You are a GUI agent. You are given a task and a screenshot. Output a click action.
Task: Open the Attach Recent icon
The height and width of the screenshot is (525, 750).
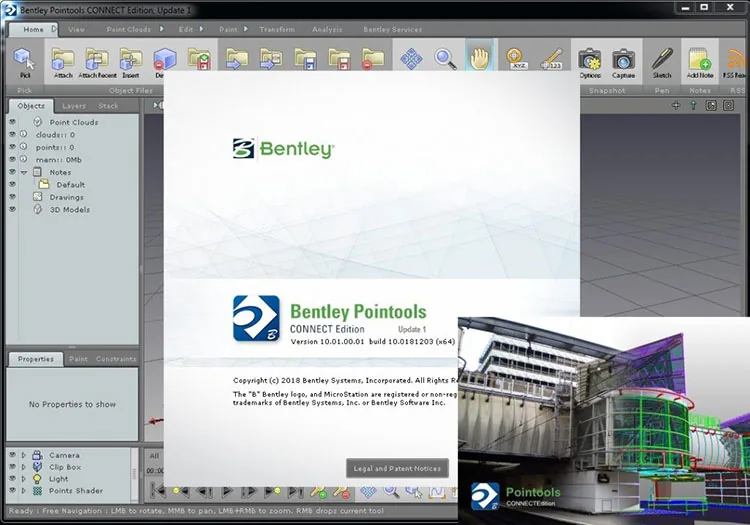click(97, 62)
